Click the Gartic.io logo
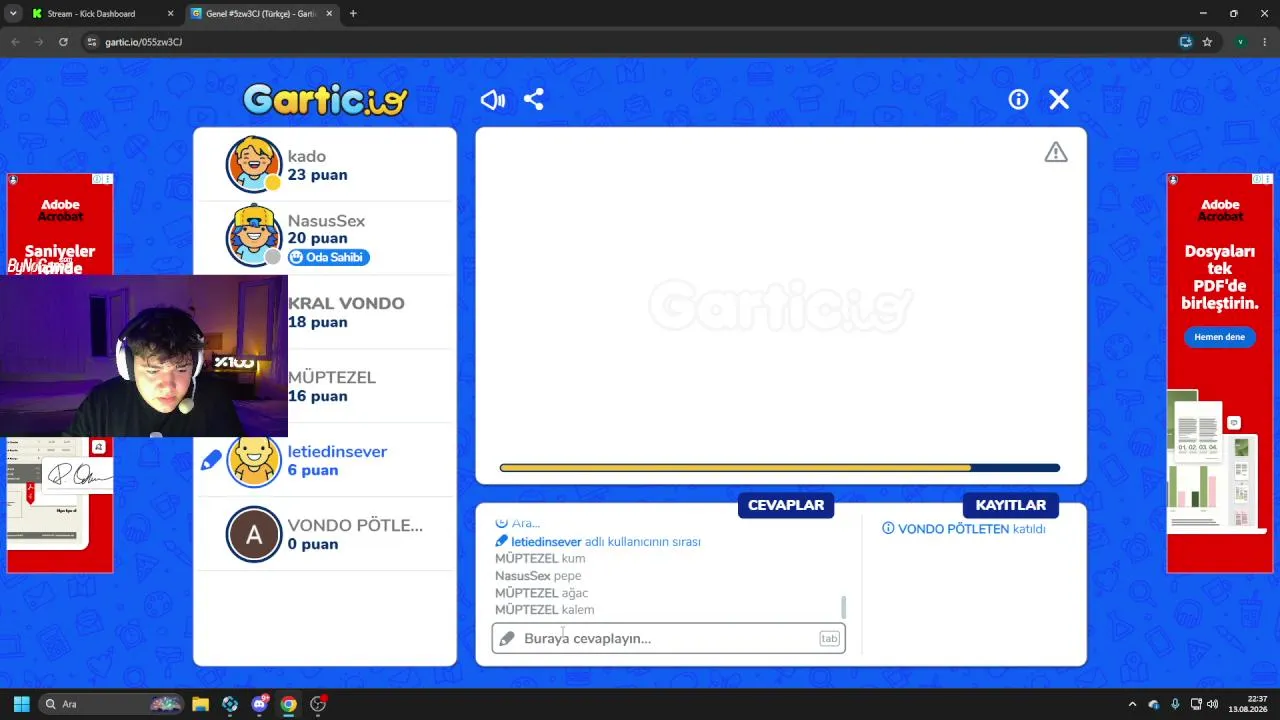 coord(325,99)
